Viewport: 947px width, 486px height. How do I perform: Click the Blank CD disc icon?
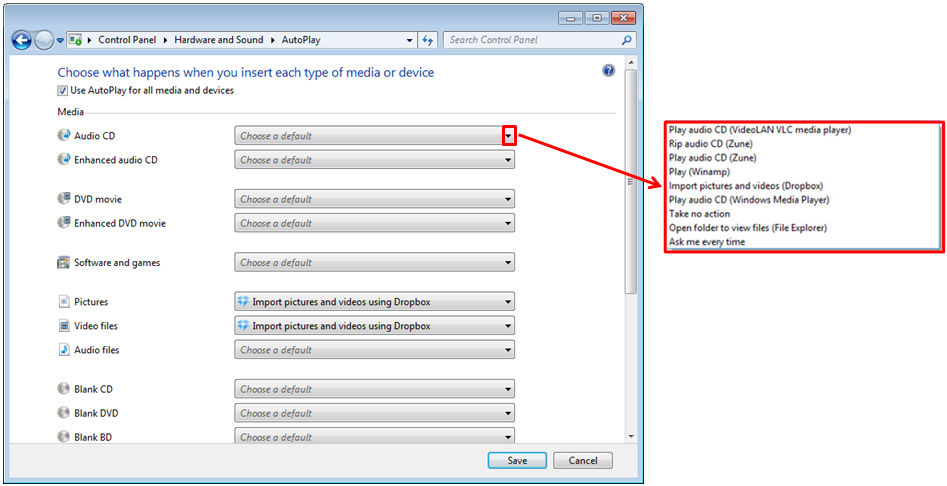[x=63, y=388]
